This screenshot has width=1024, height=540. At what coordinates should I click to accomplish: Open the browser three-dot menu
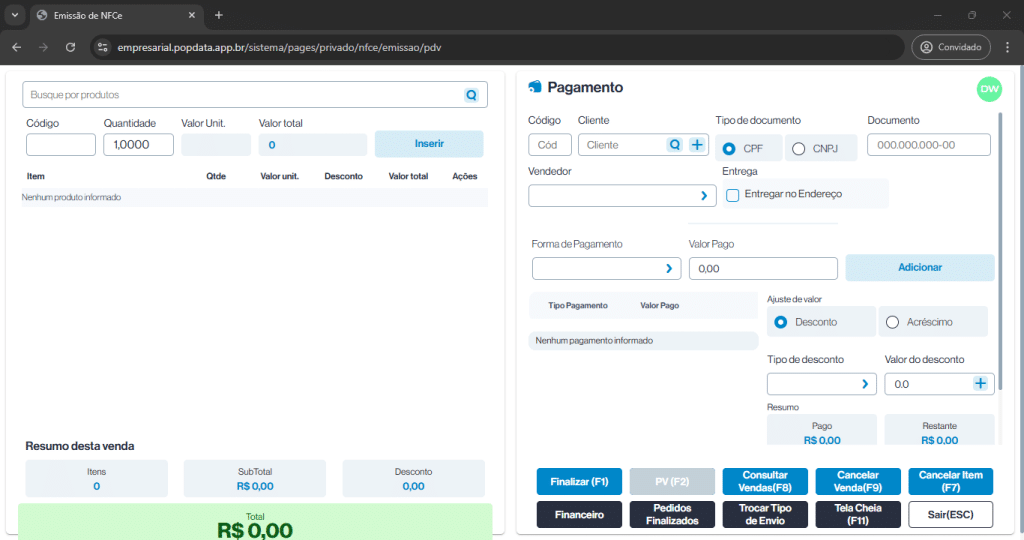1008,47
